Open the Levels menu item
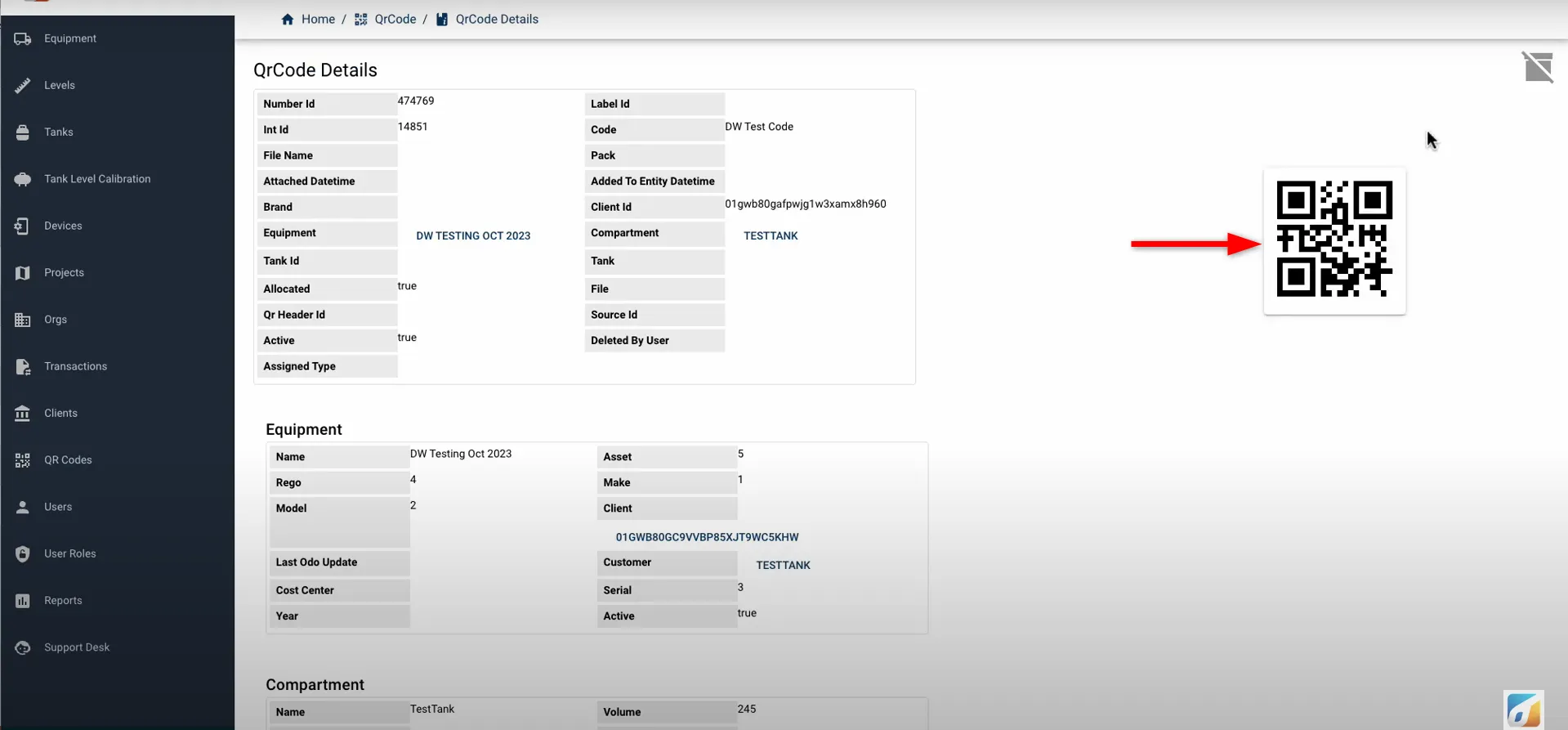Viewport: 1568px width, 730px height. pyautogui.click(x=60, y=85)
